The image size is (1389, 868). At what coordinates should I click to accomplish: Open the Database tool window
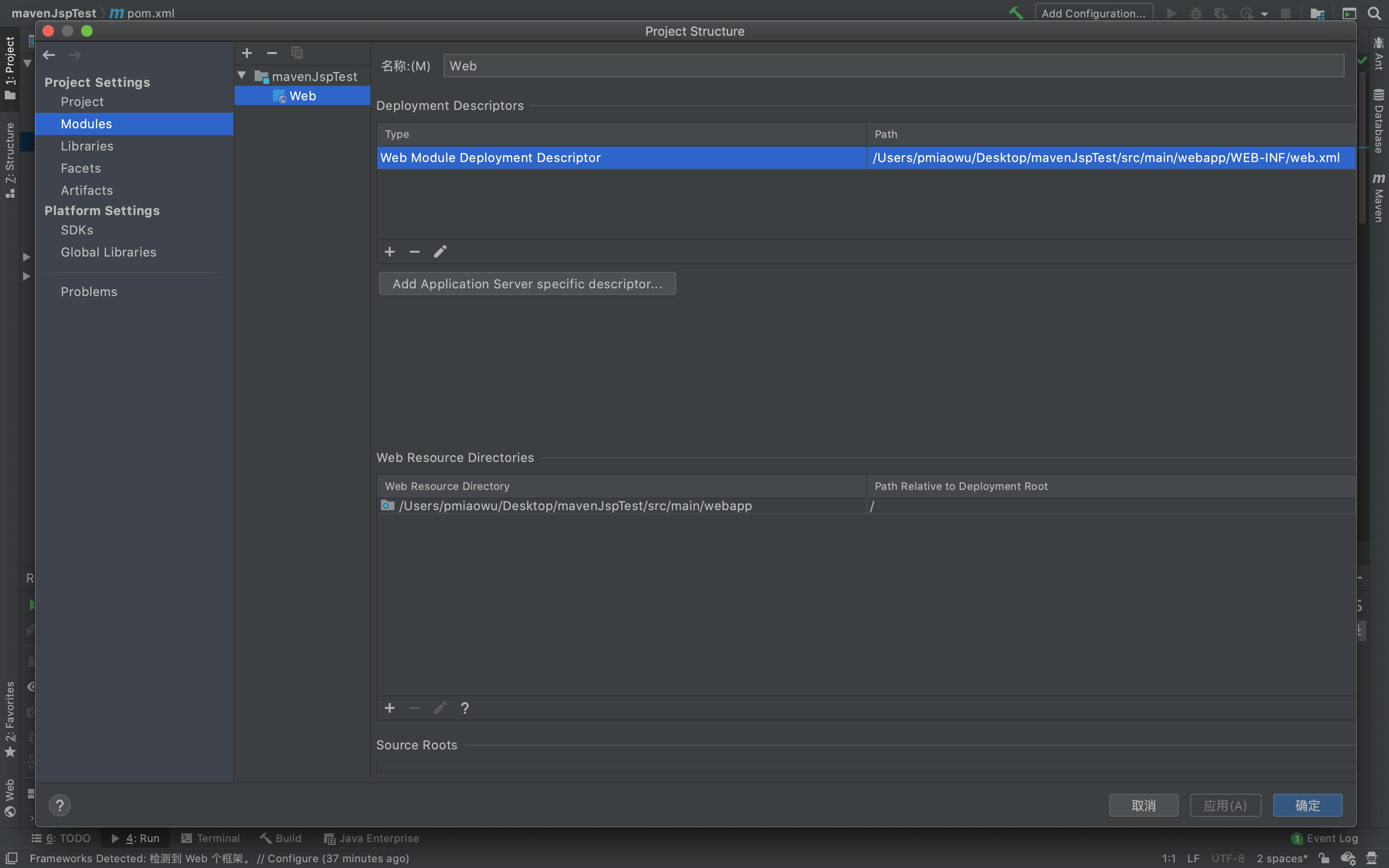pyautogui.click(x=1379, y=121)
